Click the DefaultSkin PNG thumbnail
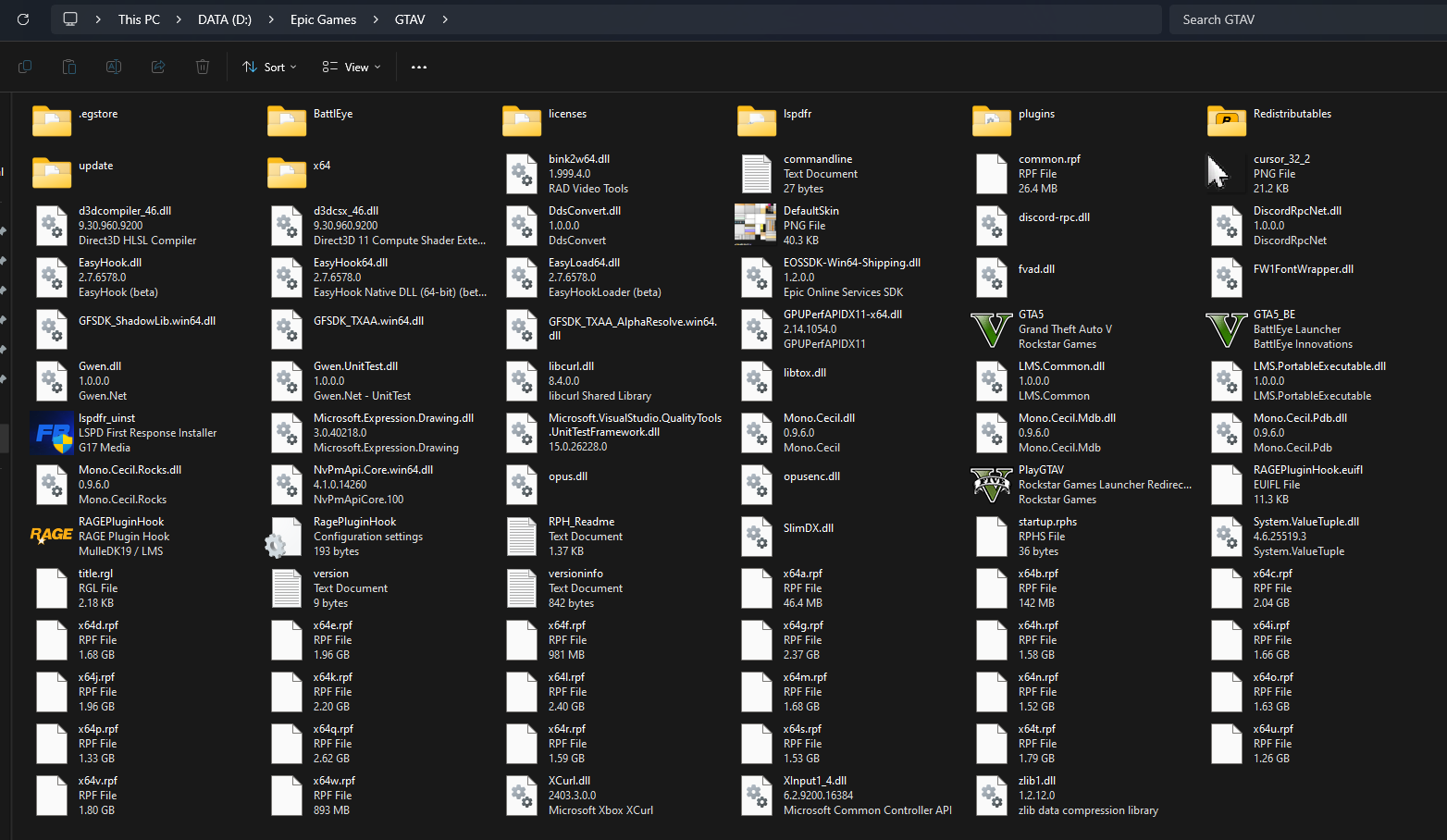The height and width of the screenshot is (840, 1447). tap(755, 225)
